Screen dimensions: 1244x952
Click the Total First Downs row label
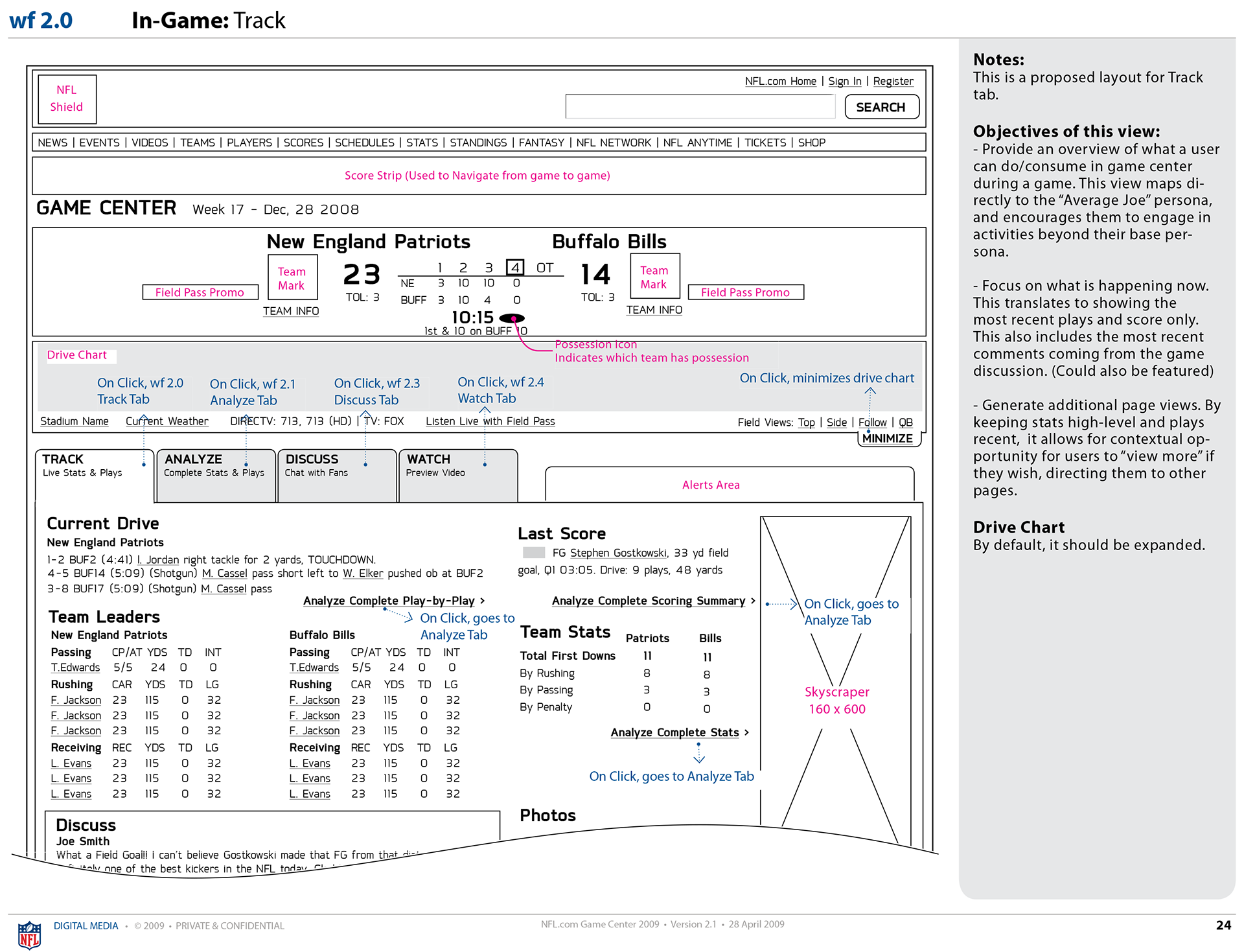(568, 656)
